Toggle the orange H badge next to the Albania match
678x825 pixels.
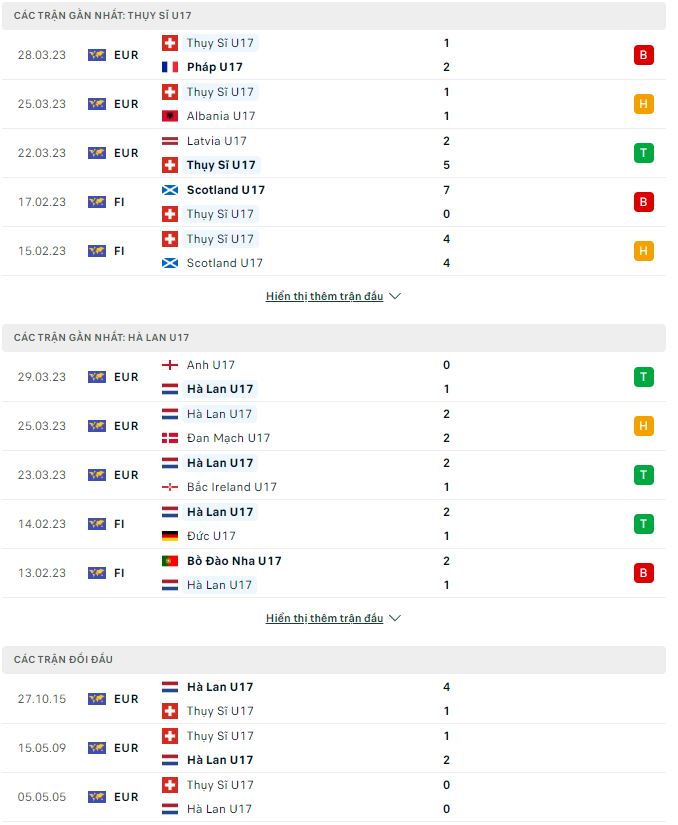click(x=643, y=104)
